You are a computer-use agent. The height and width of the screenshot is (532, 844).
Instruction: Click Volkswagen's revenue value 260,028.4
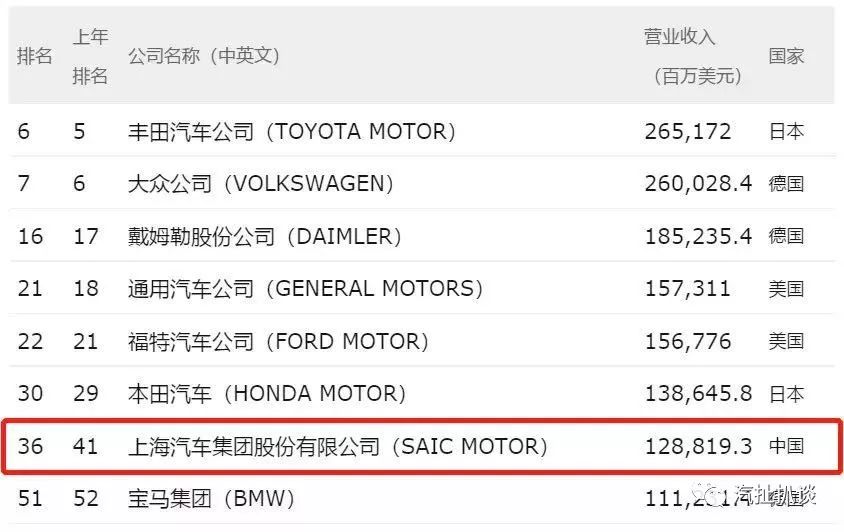point(698,184)
